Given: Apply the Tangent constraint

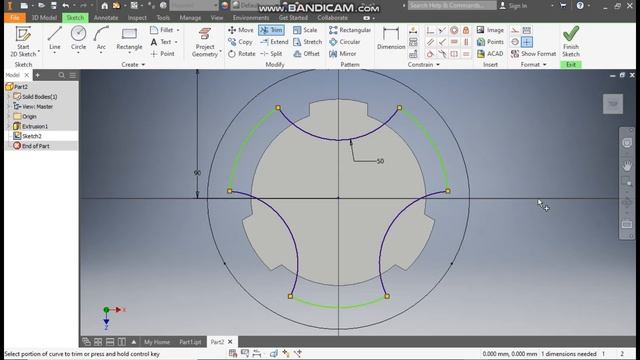Looking at the screenshot, I should pos(430,53).
